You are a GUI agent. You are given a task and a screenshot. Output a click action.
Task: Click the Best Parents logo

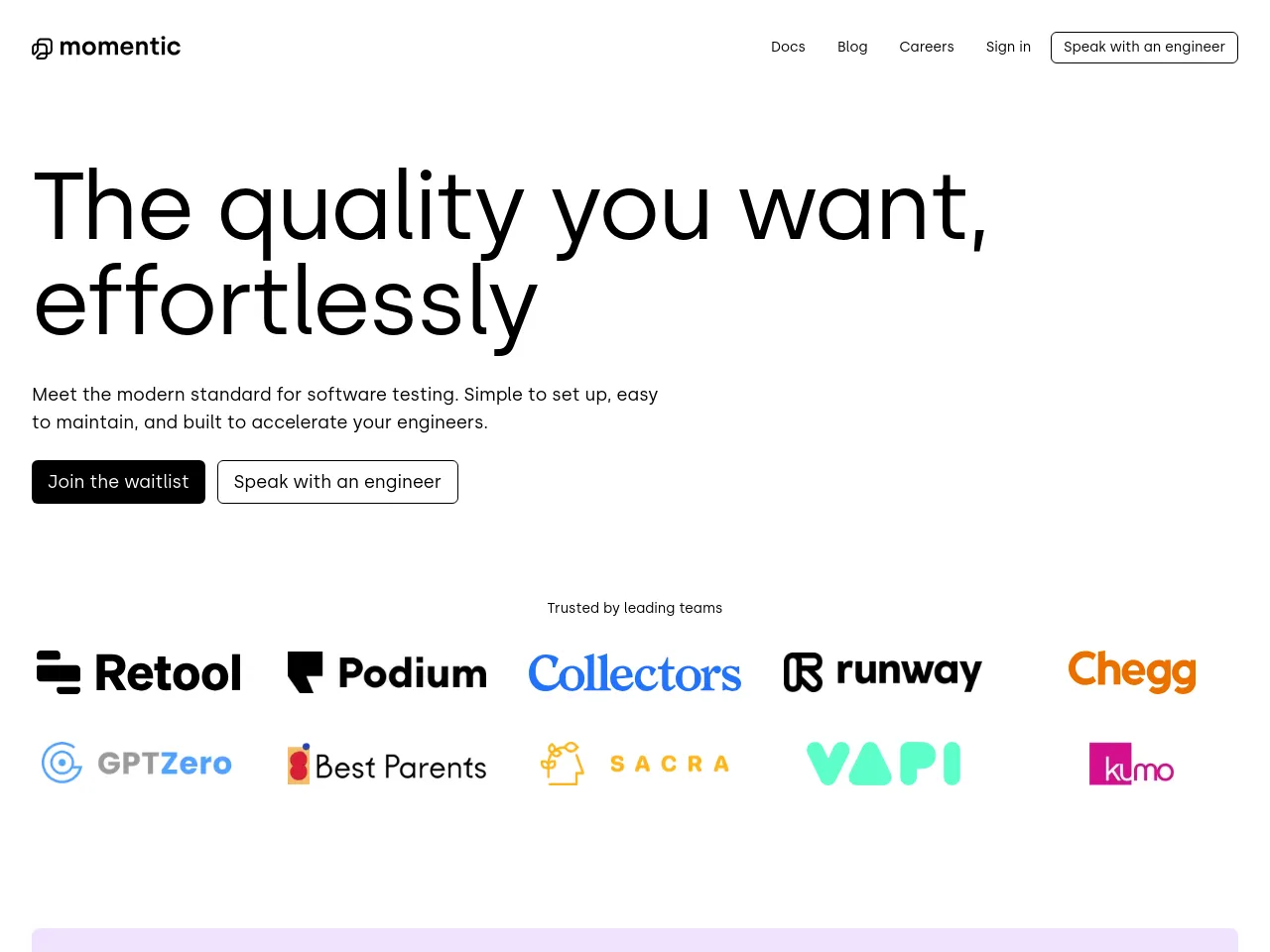tap(387, 765)
